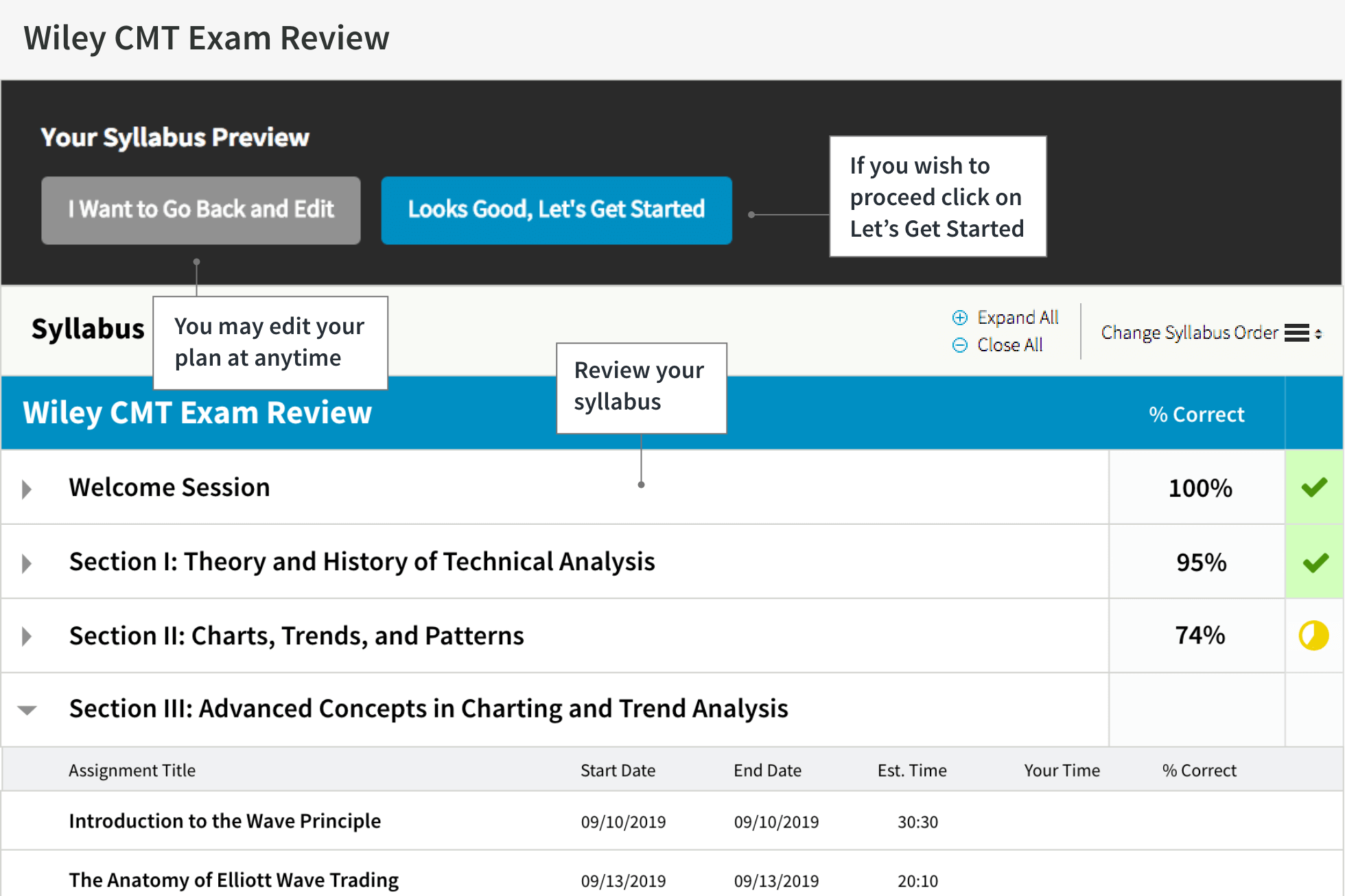Click the Expand All plus icon
This screenshot has height=896, width=1345.
(959, 318)
